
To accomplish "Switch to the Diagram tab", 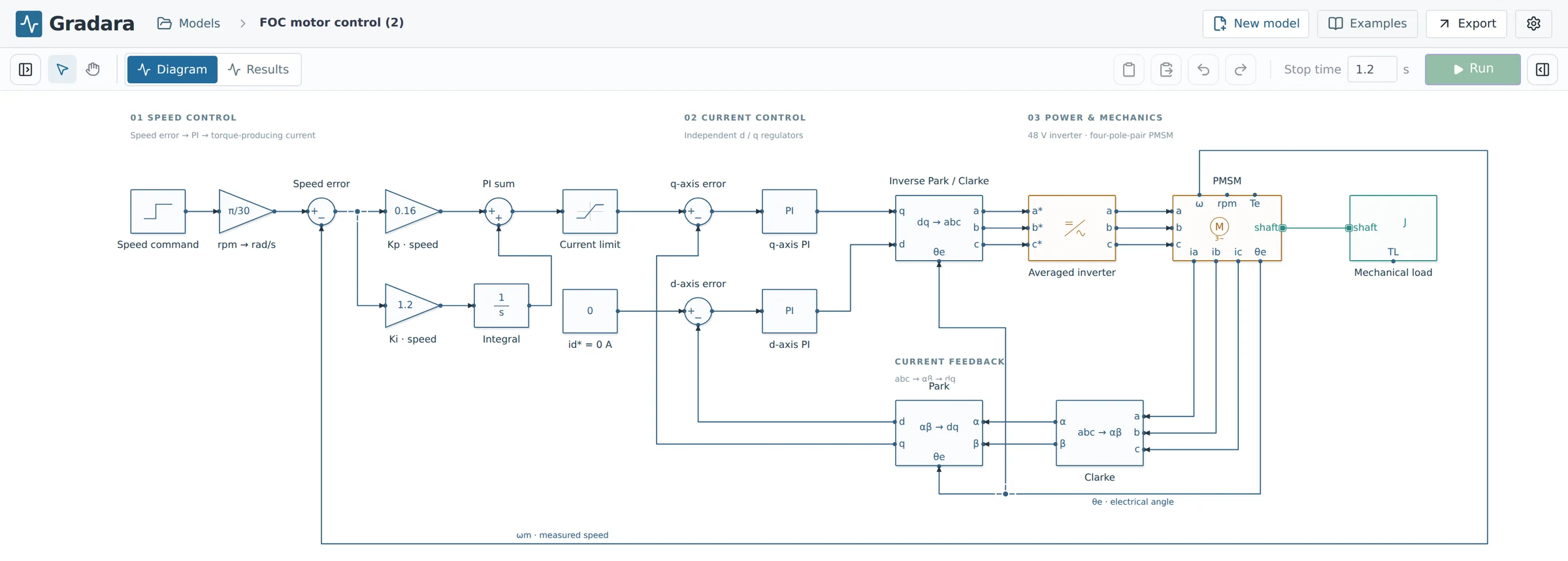I will click(x=172, y=69).
